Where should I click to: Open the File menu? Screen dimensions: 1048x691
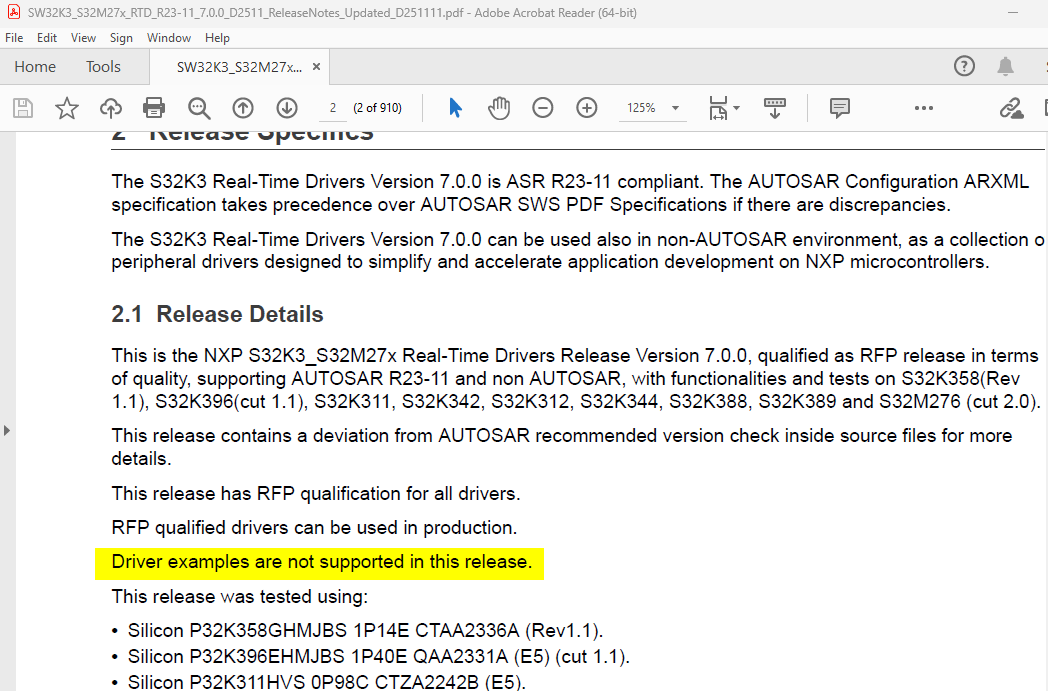[14, 37]
